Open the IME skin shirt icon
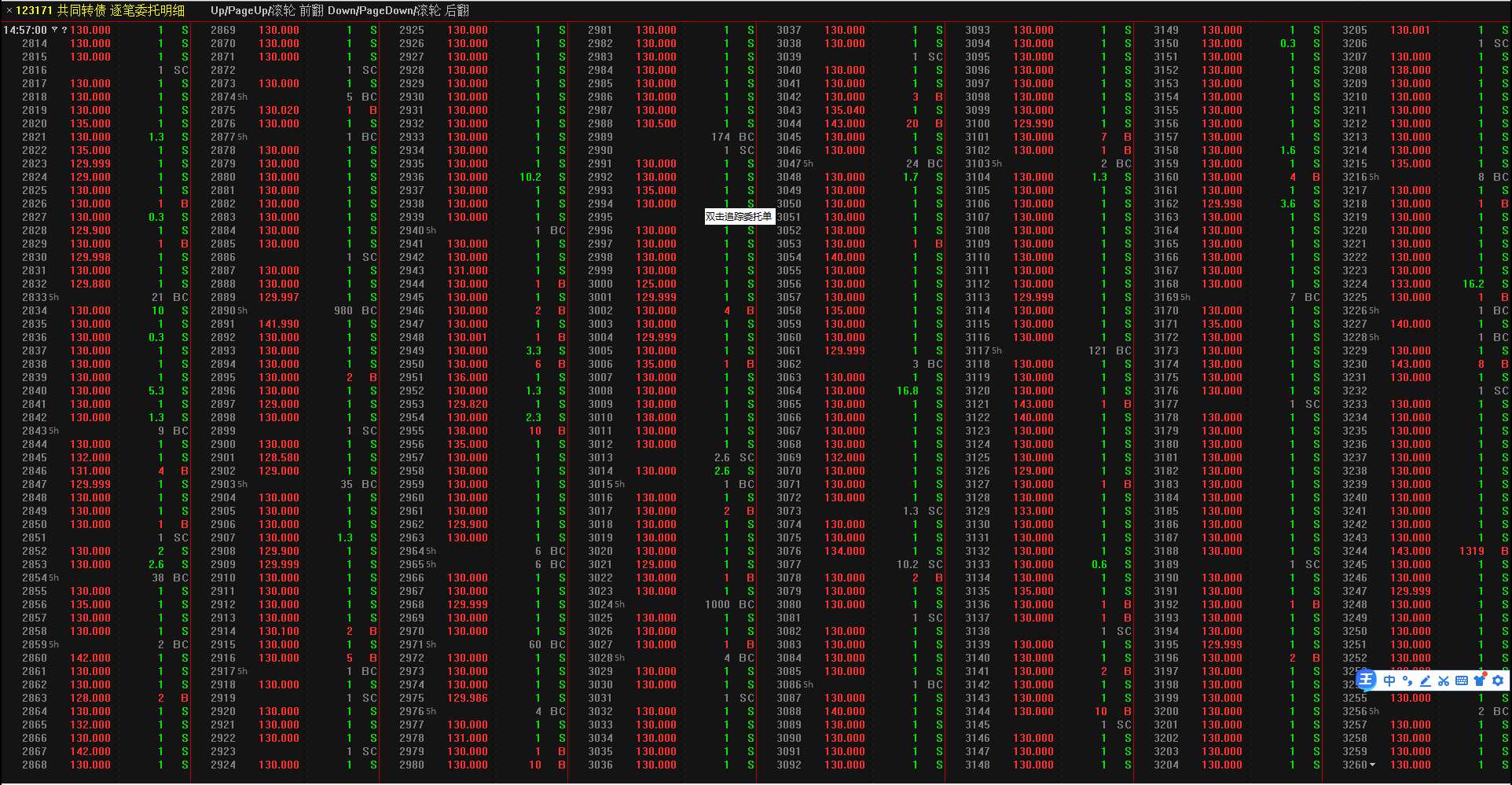 (x=1480, y=680)
